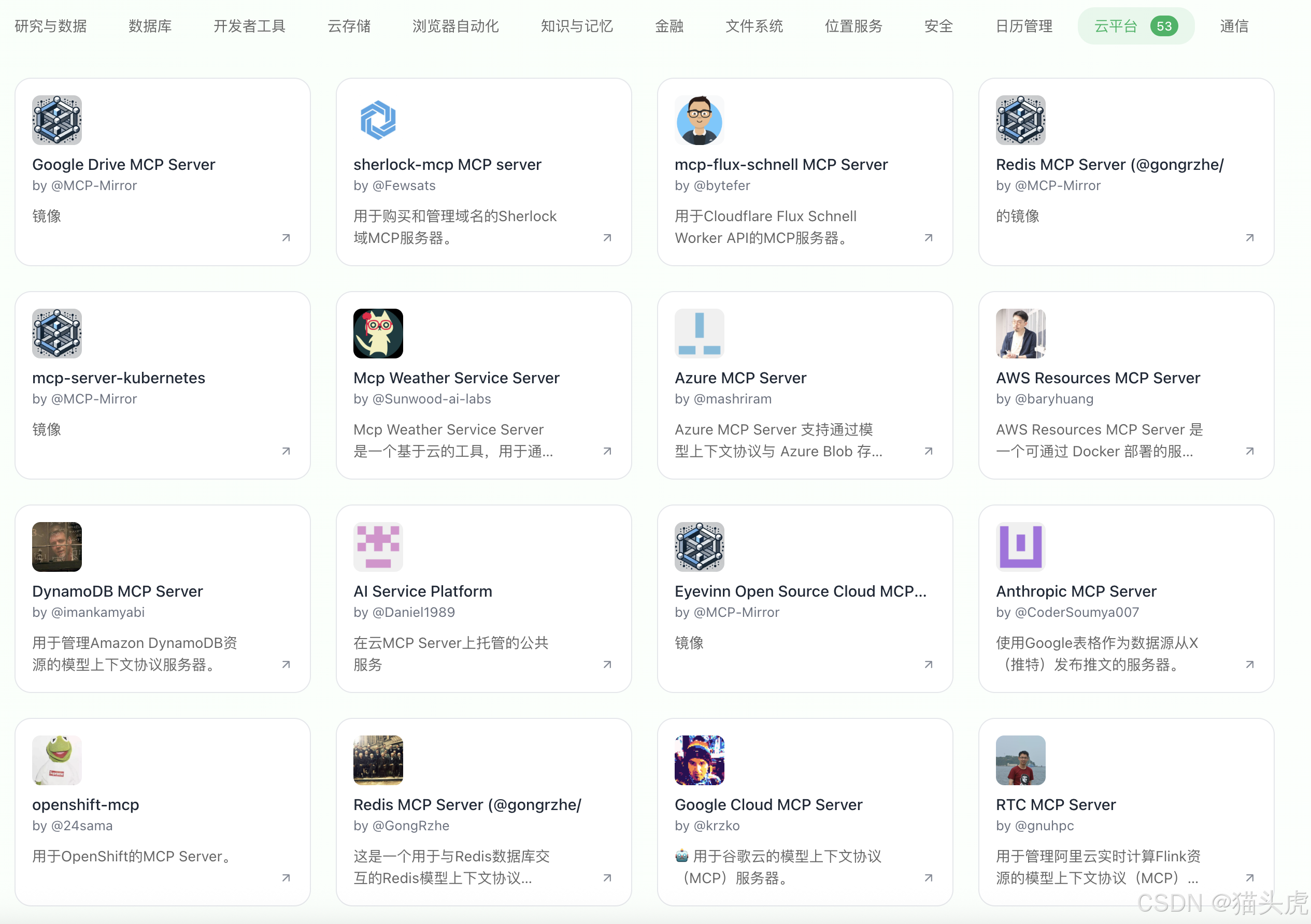
Task: Click the openshift-mcp Kermit frog avatar
Action: point(56,760)
